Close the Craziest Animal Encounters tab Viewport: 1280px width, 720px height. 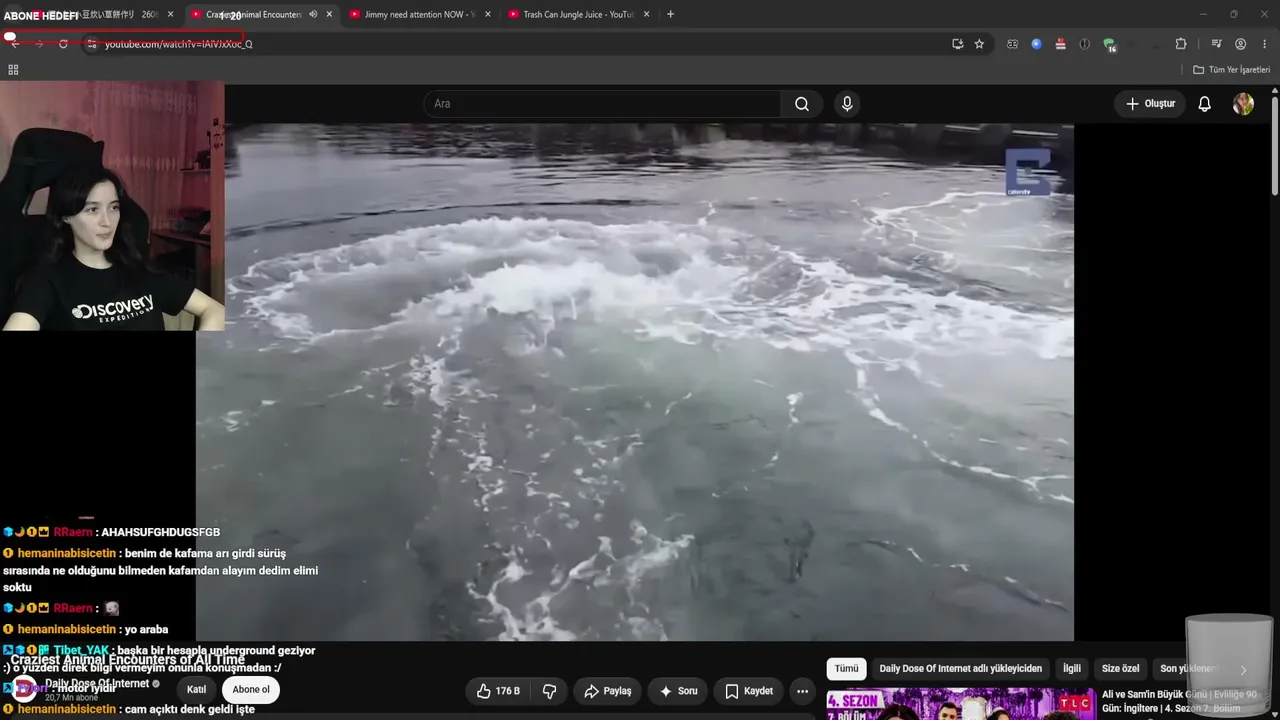(329, 15)
